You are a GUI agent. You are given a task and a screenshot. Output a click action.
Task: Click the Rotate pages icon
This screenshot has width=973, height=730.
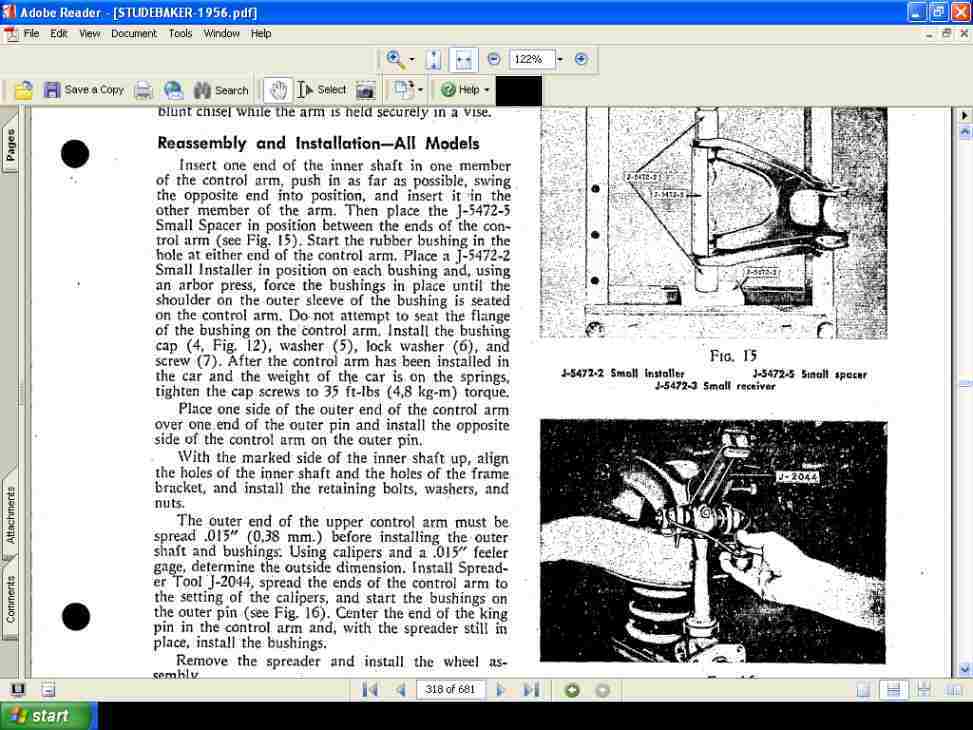(403, 91)
